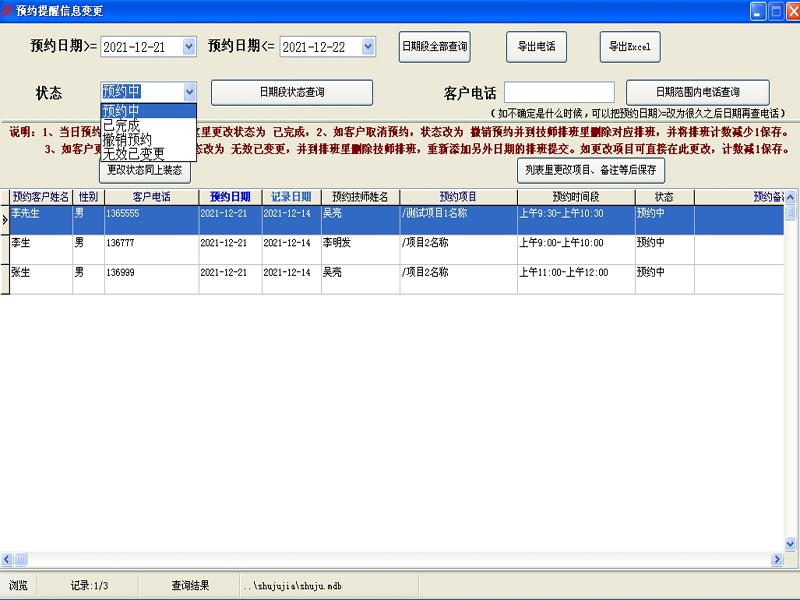Click the 记录:1/3 status bar entry
The width and height of the screenshot is (800, 600).
(x=89, y=586)
